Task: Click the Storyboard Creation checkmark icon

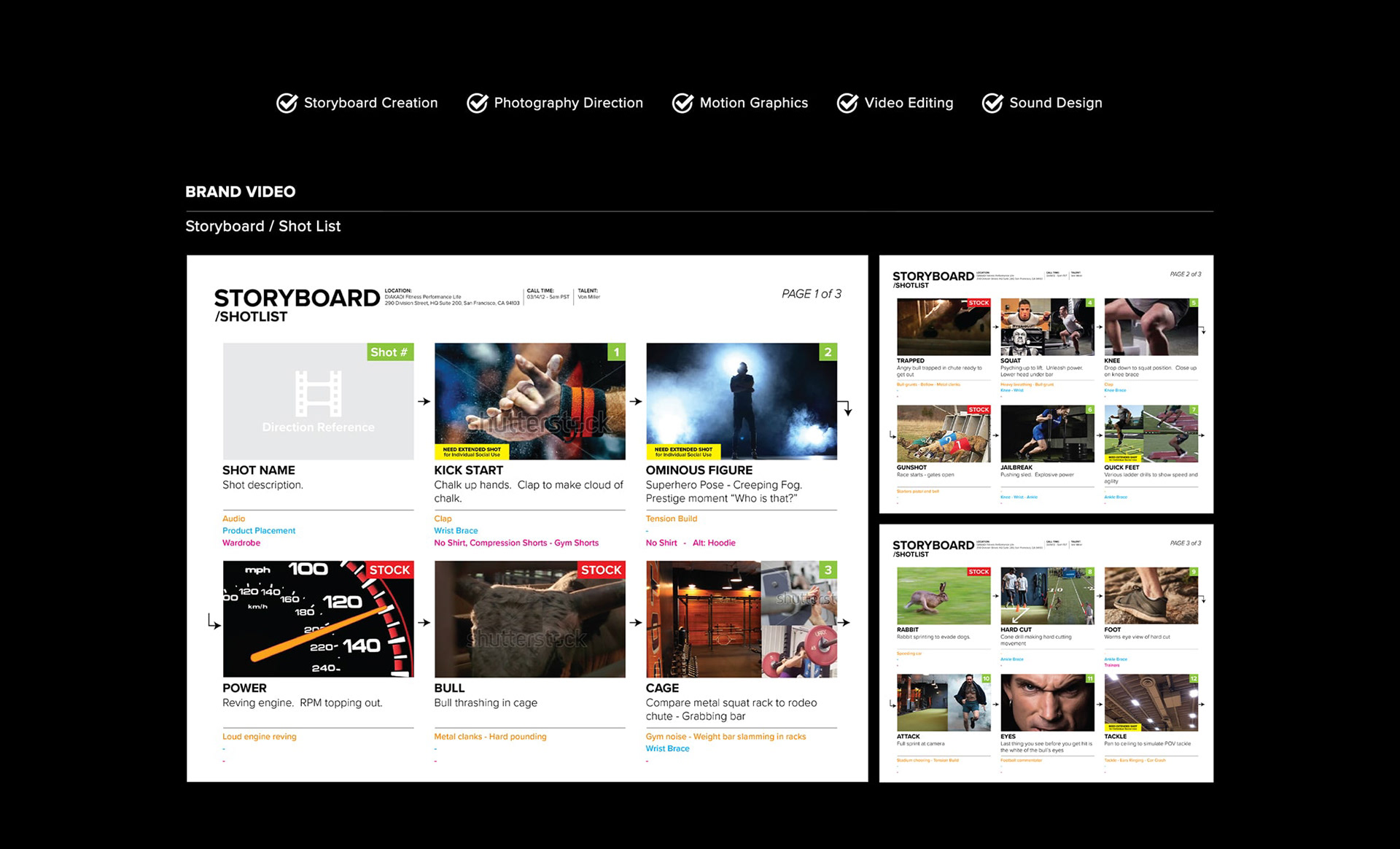Action: [287, 103]
